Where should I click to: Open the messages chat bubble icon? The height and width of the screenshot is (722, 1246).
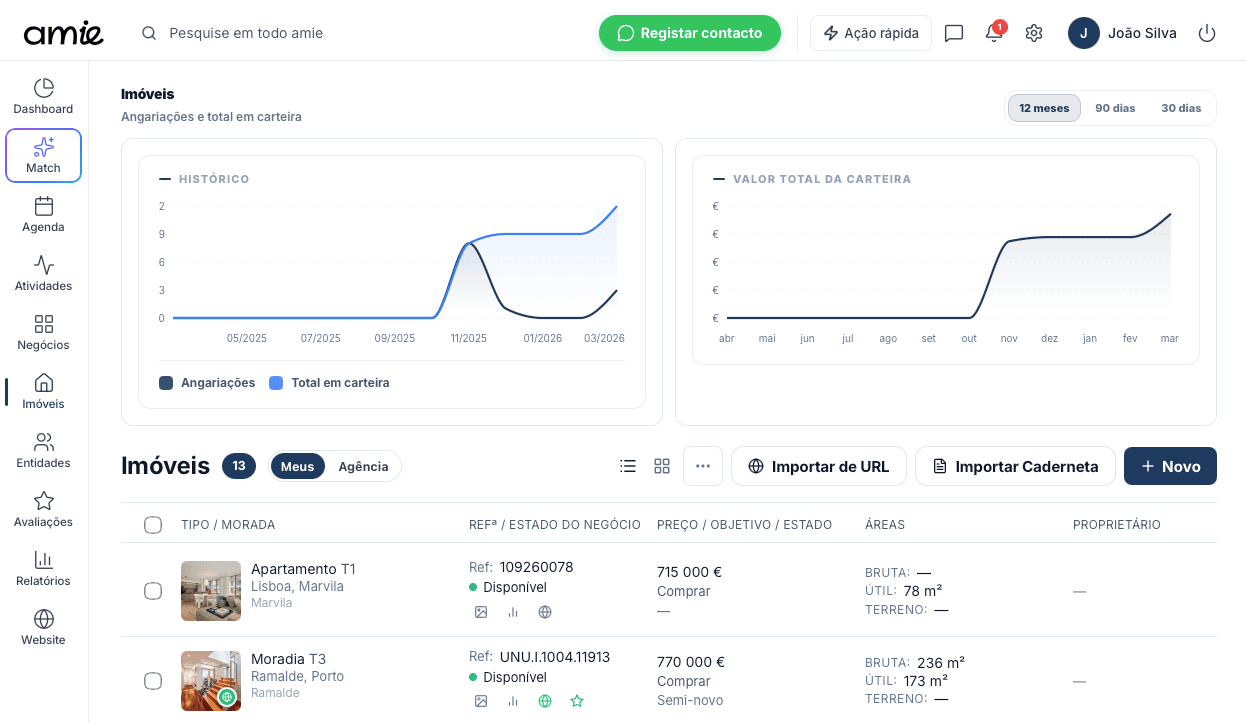pyautogui.click(x=954, y=33)
